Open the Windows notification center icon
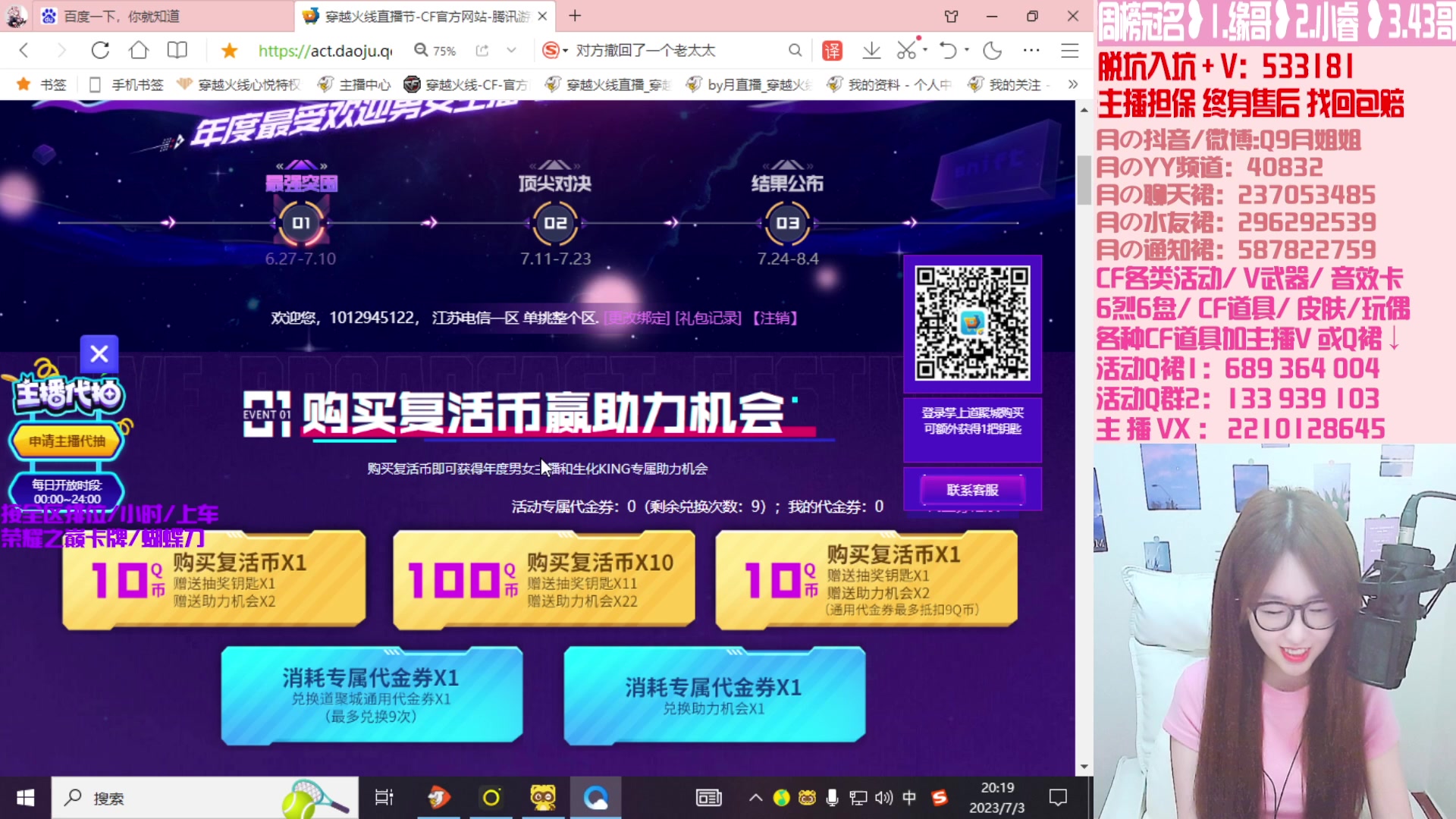This screenshot has height=819, width=1456. point(1058,798)
